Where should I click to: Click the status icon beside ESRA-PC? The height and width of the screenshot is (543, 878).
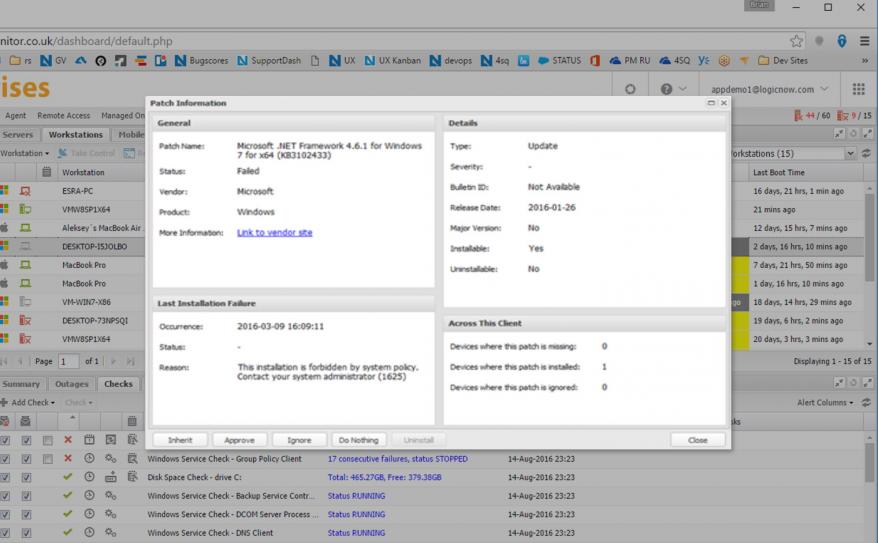click(x=25, y=191)
